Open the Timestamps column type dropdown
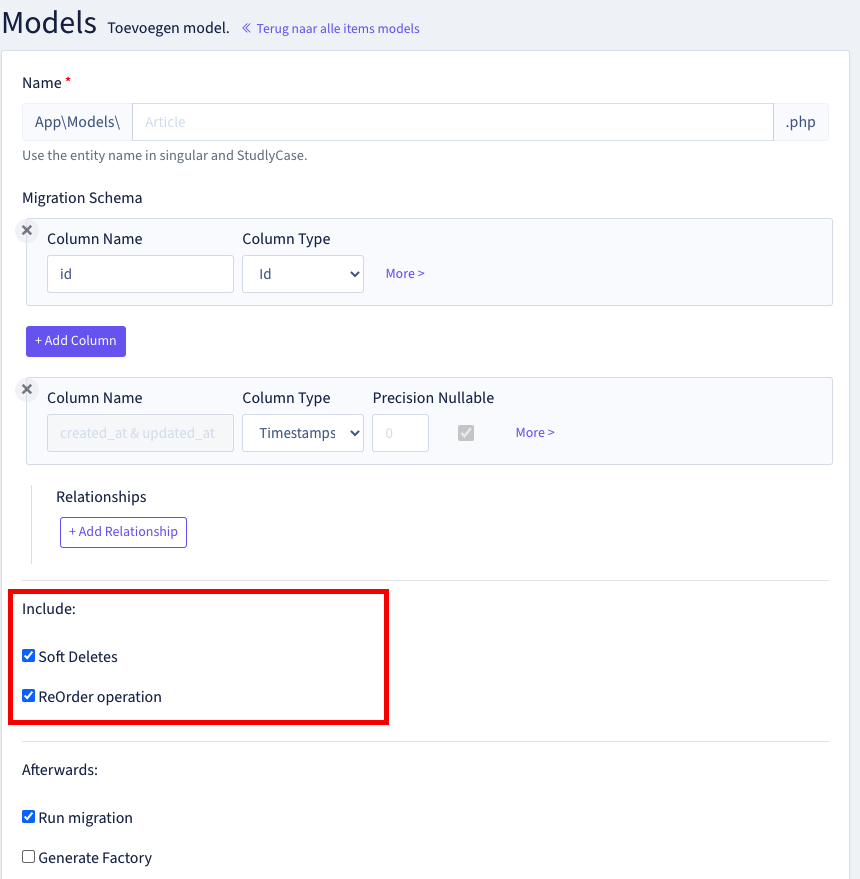This screenshot has width=860, height=879. point(303,433)
